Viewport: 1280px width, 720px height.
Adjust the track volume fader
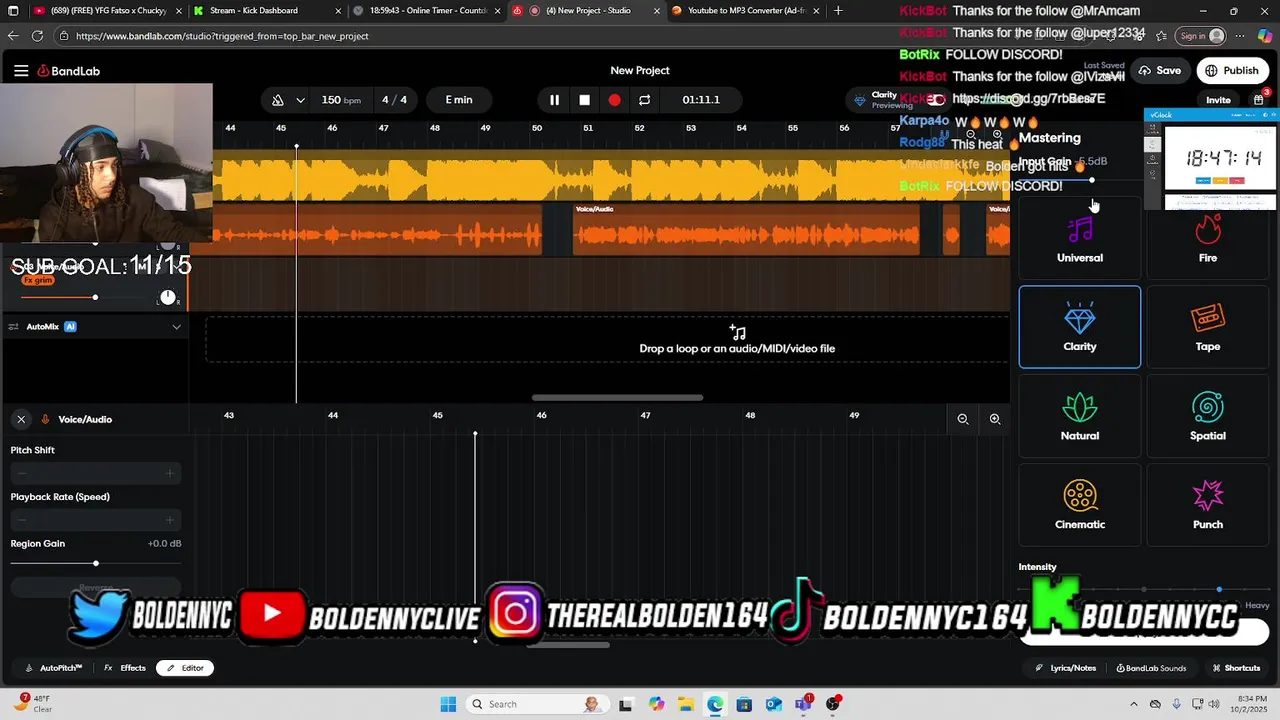[95, 297]
